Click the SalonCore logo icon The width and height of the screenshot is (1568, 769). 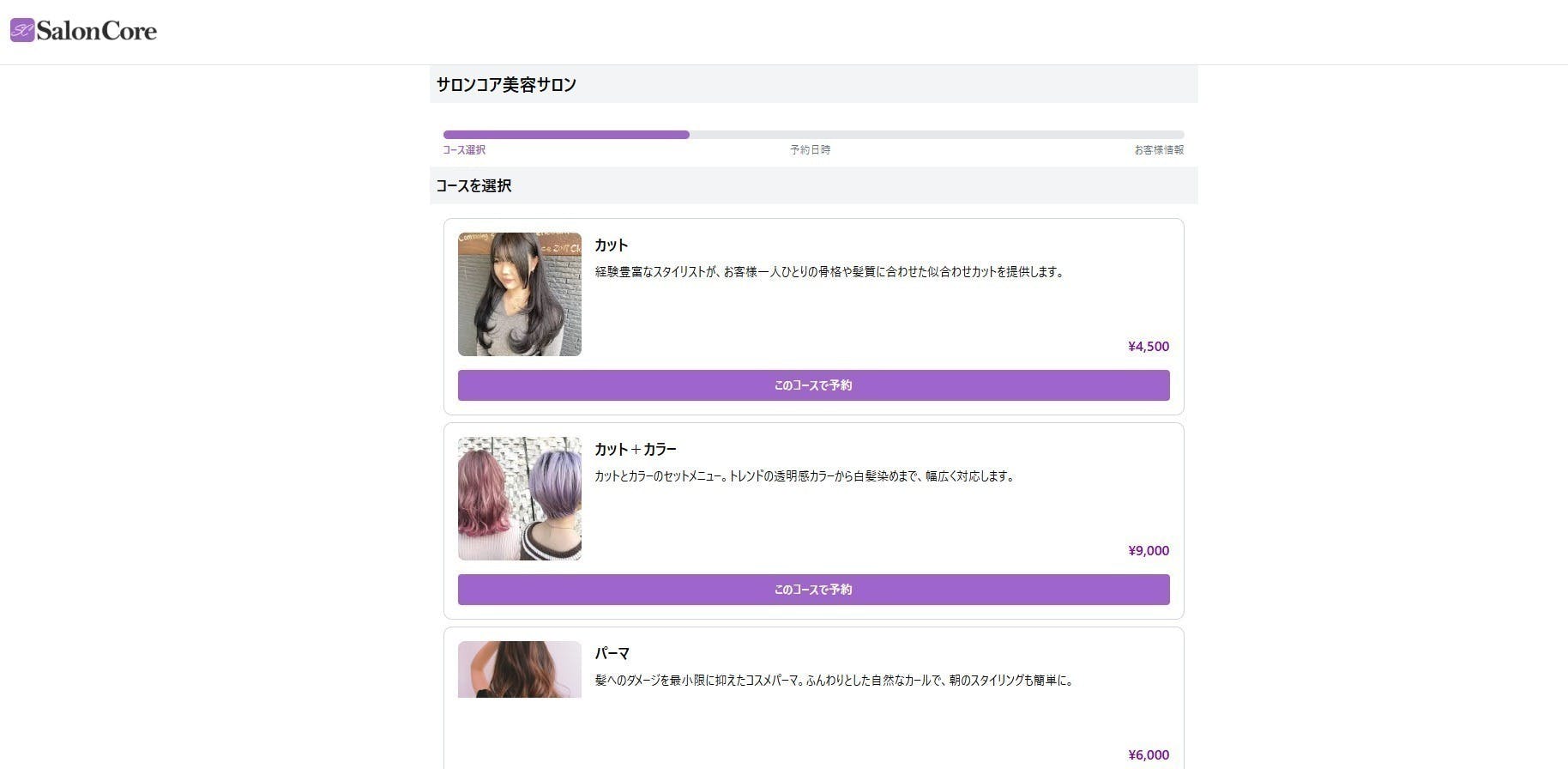click(x=22, y=31)
